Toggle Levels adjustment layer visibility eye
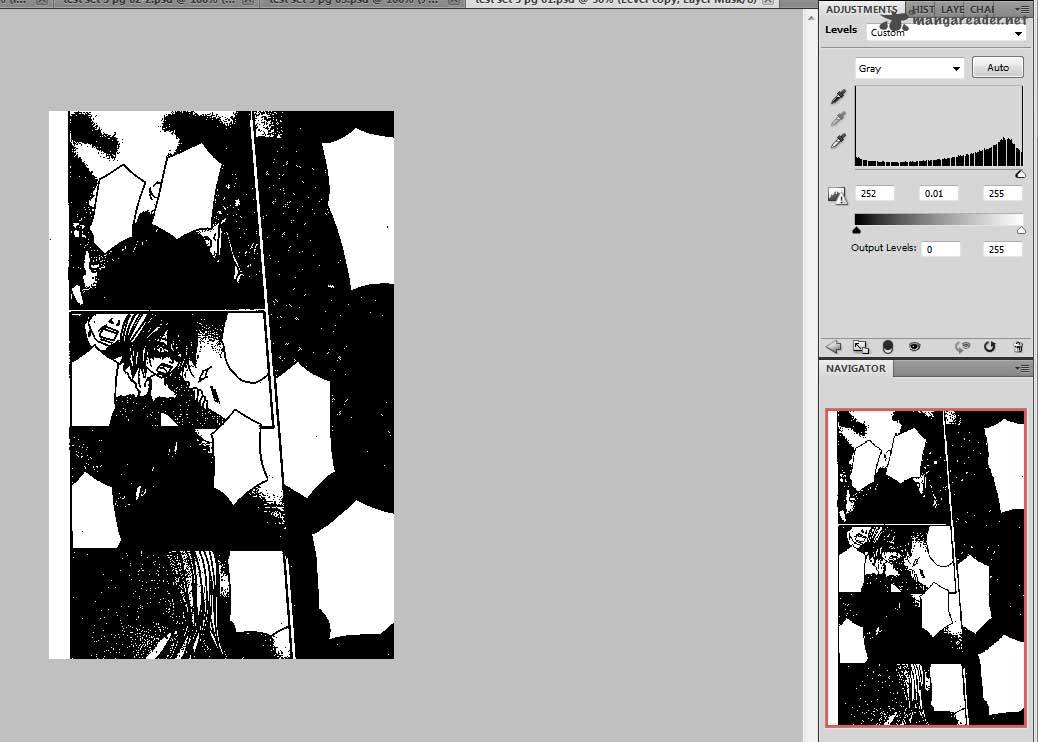 tap(914, 346)
